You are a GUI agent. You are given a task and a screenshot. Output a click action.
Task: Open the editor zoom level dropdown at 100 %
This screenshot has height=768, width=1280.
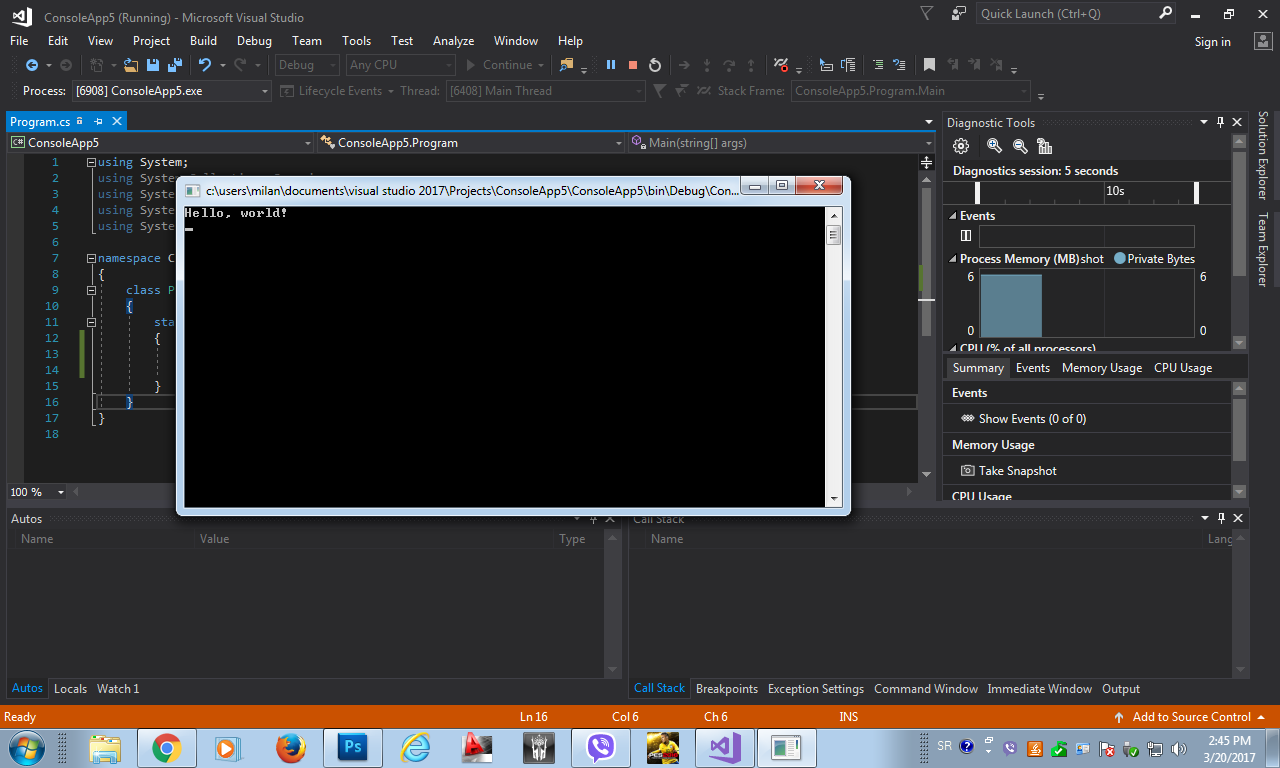tap(60, 492)
